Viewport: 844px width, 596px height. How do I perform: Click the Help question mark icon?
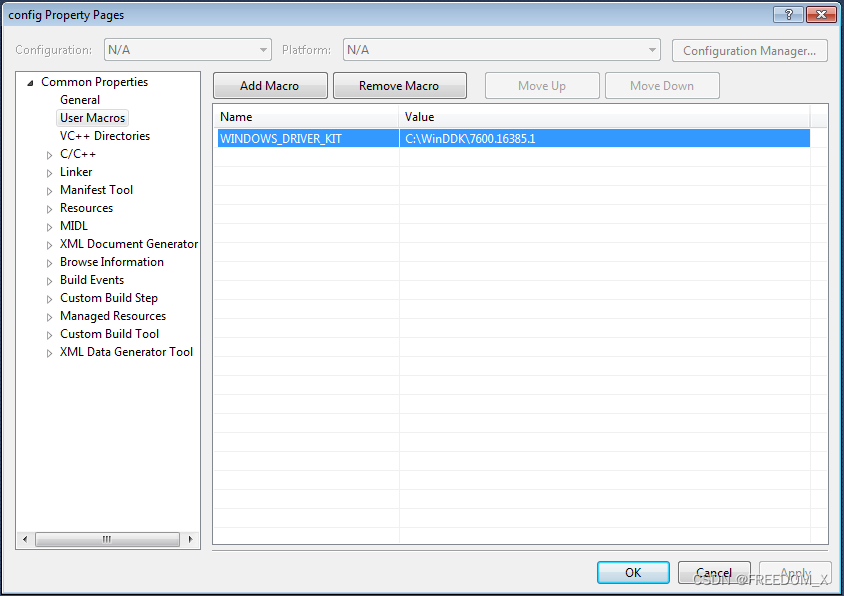(787, 14)
